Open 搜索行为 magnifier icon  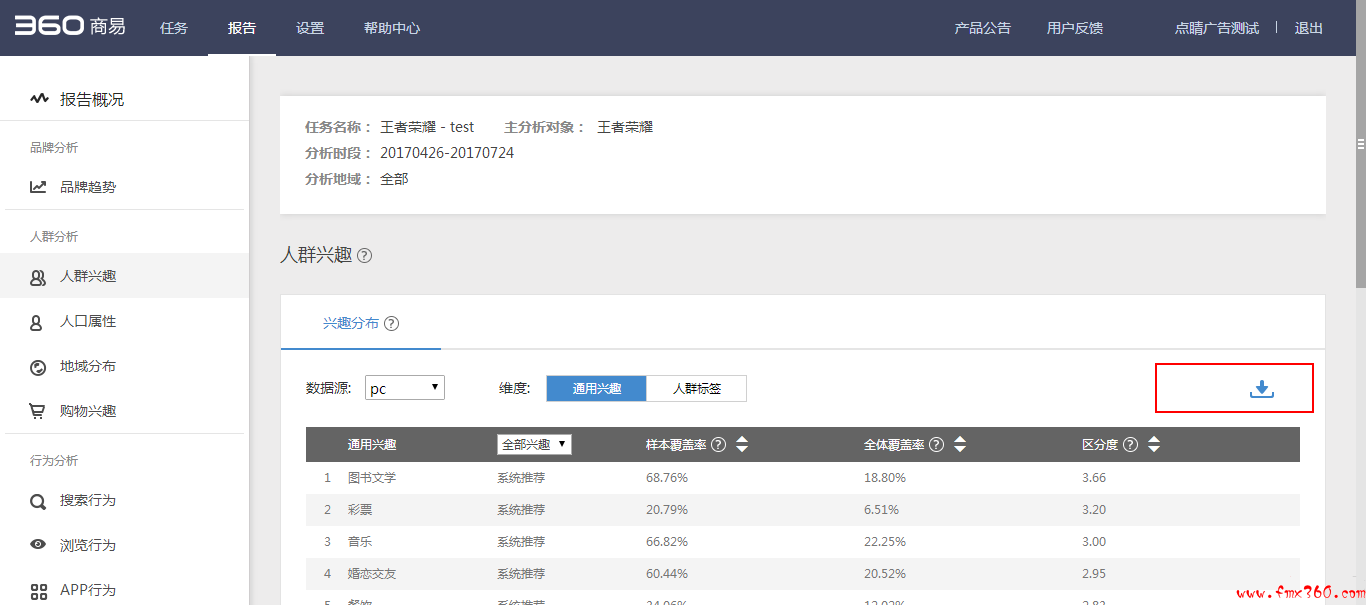[x=38, y=501]
